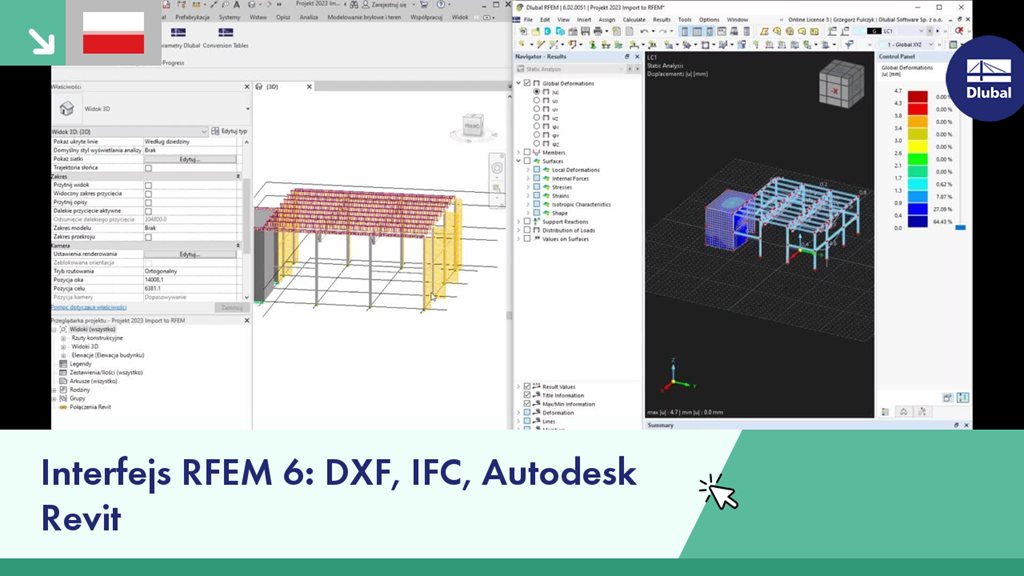Screen dimensions: 1024x576
Task: Expand the Internal Forces node
Action: 528,178
